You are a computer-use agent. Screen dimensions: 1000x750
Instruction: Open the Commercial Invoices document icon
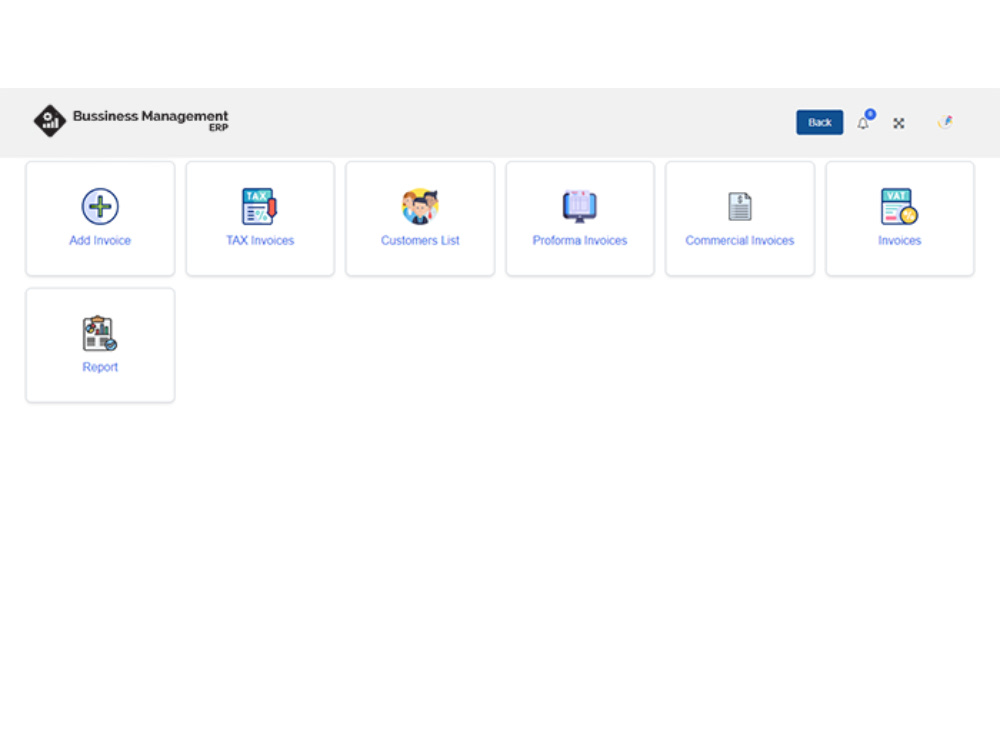[740, 207]
